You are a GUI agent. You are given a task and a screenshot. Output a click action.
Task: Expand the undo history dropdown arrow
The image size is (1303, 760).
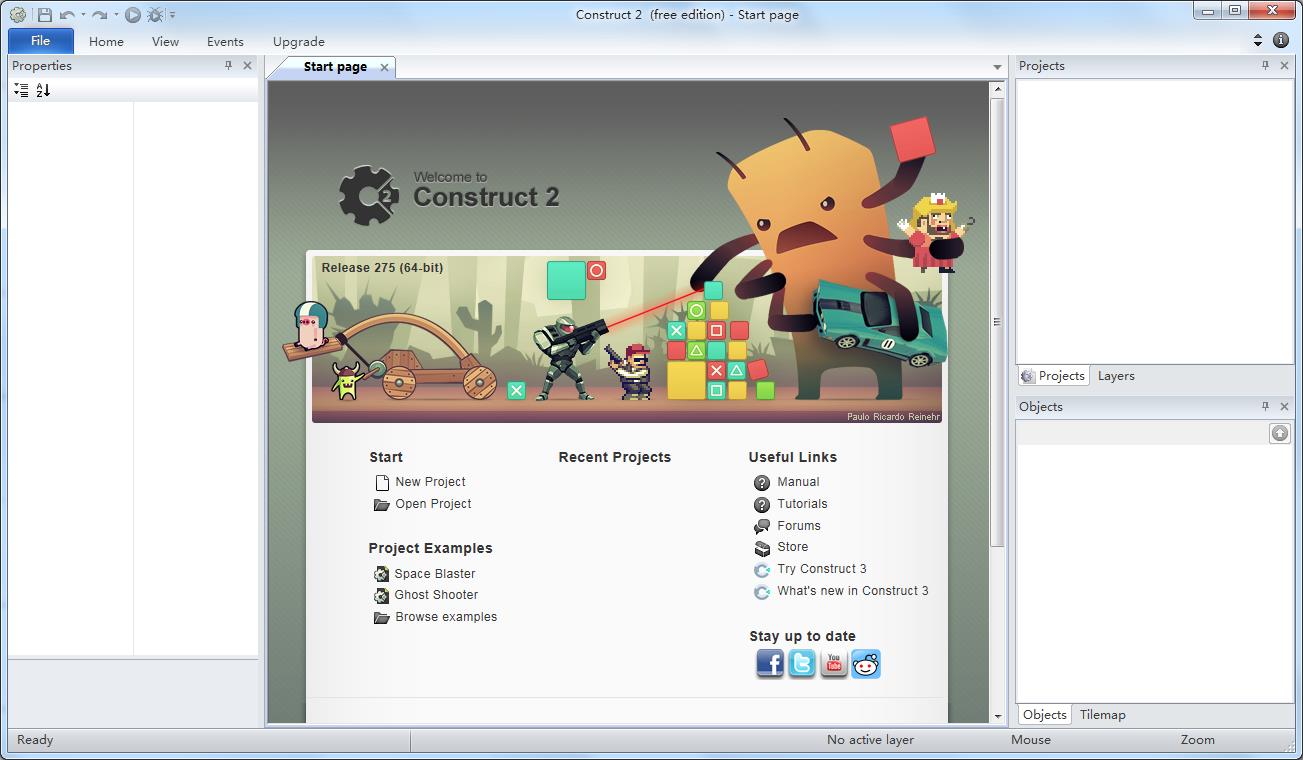82,15
